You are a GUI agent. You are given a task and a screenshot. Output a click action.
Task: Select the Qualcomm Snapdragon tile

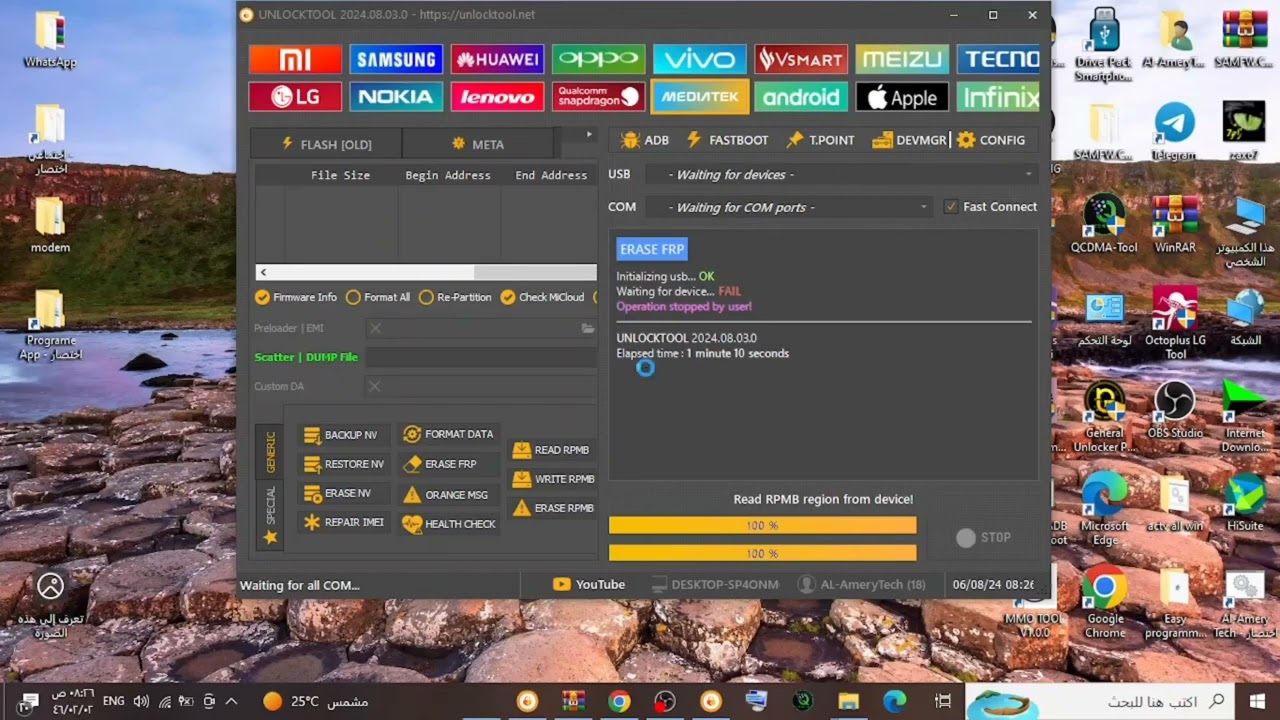(x=598, y=97)
